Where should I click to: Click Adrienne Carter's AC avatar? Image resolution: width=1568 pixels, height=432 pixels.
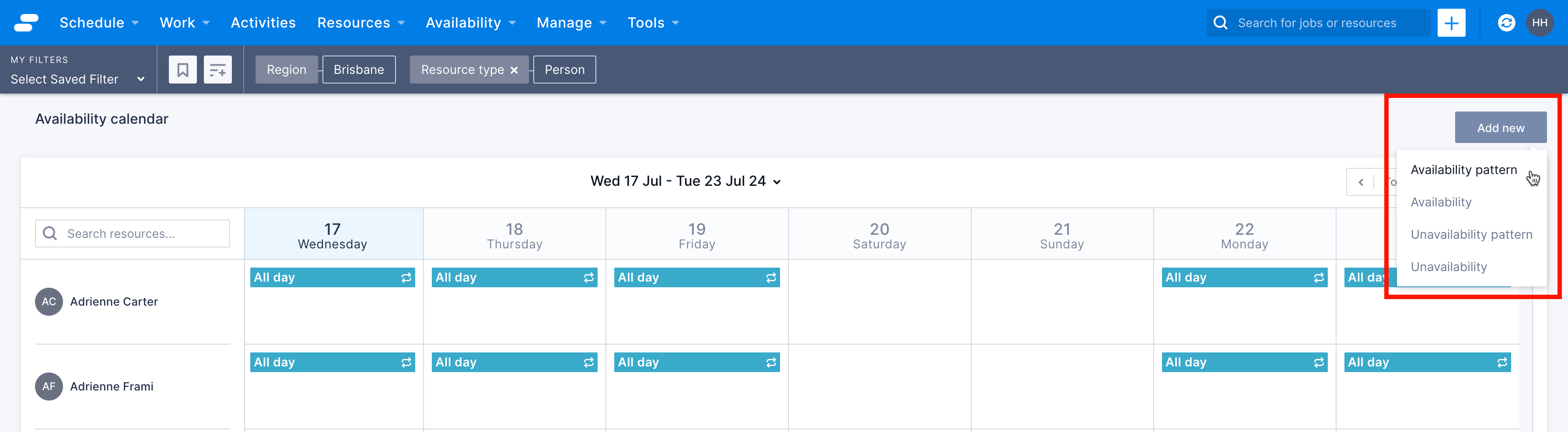(x=49, y=302)
